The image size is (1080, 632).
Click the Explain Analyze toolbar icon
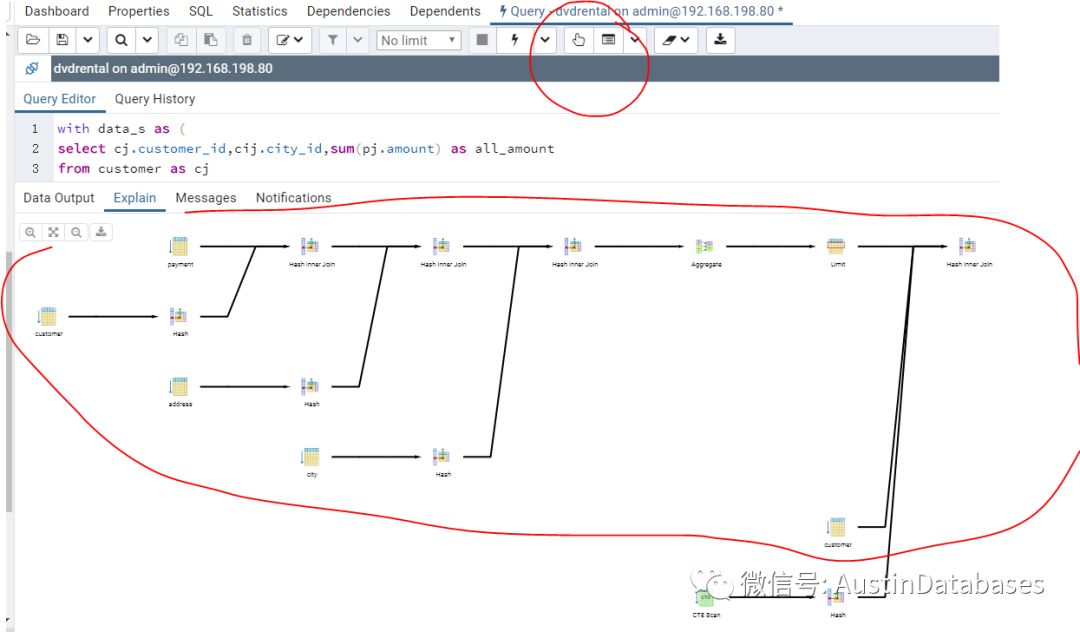(608, 40)
